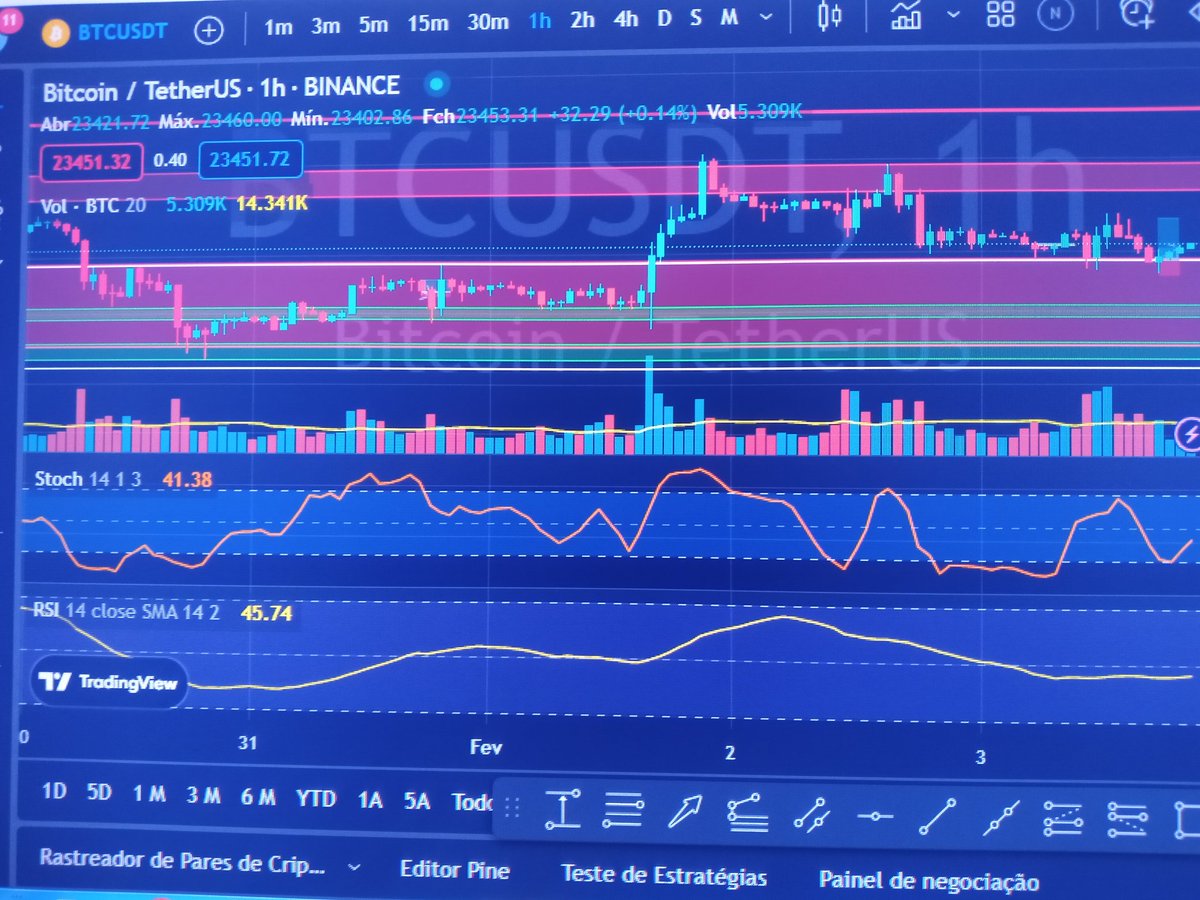Click the TradingView logo

(x=108, y=683)
